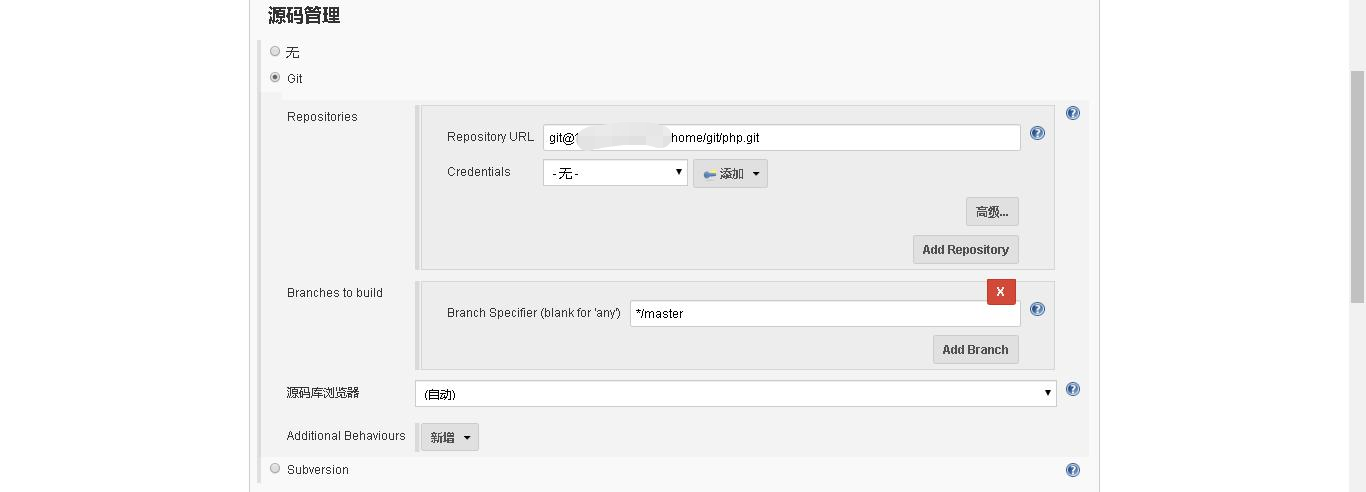Open the 添加 credentials dropdown arrow
Viewport: 1366px width, 492px height.
click(x=756, y=174)
